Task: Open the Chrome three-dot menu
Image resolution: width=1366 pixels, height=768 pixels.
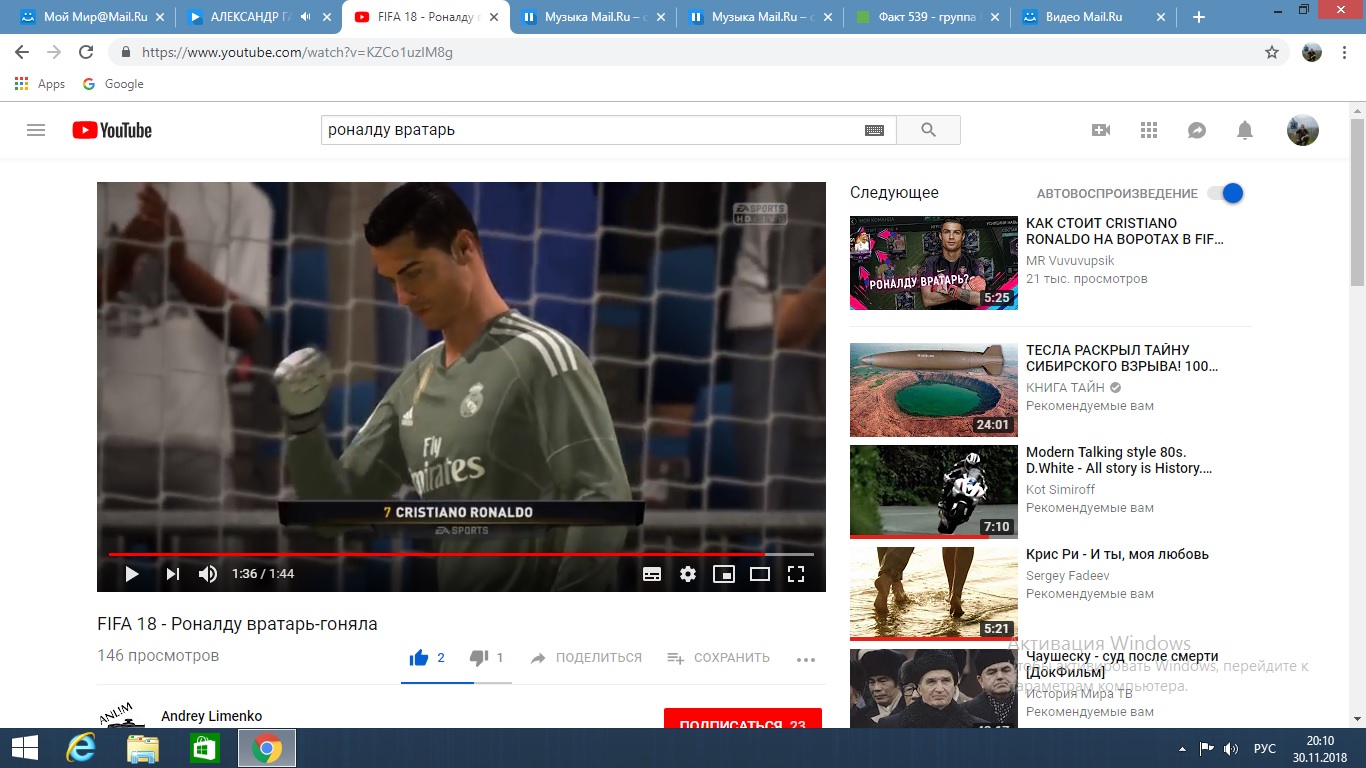Action: tap(1346, 52)
